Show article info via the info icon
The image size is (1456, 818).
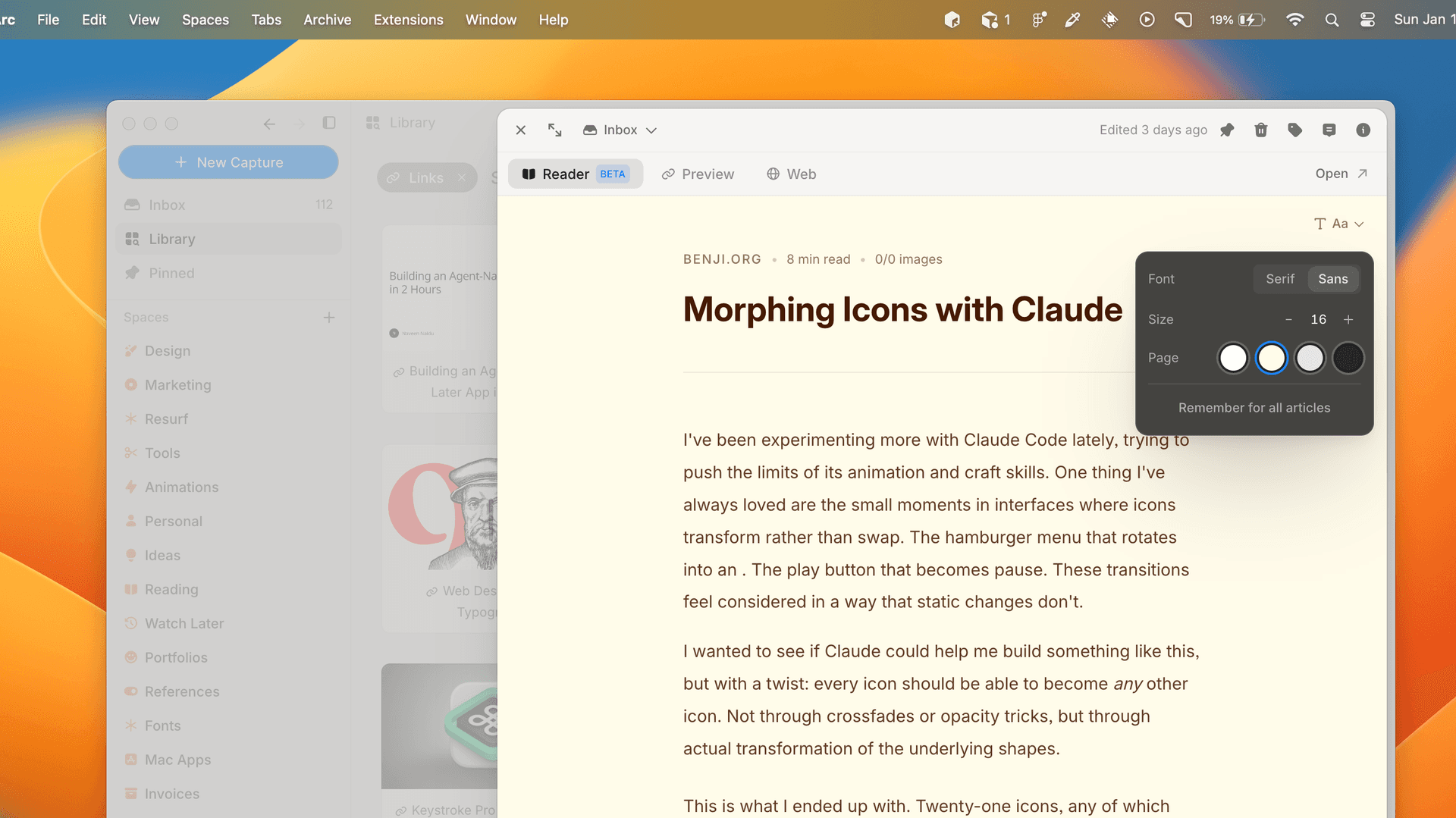tap(1363, 130)
